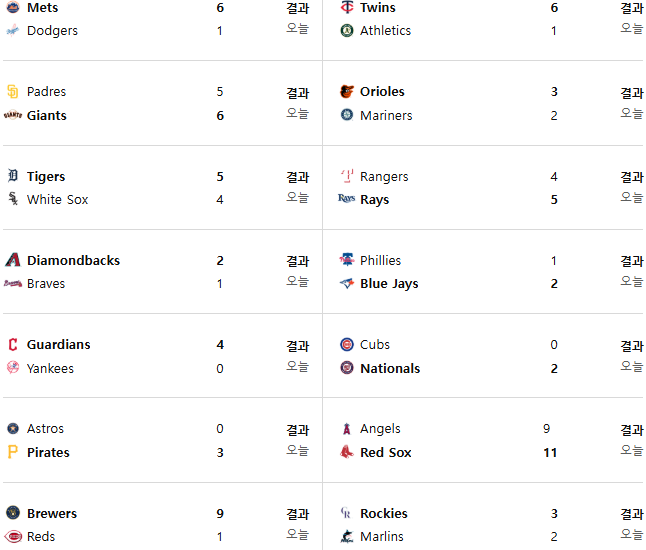This screenshot has height=550, width=646.
Task: Click the Brewers team logo
Action: click(x=13, y=513)
